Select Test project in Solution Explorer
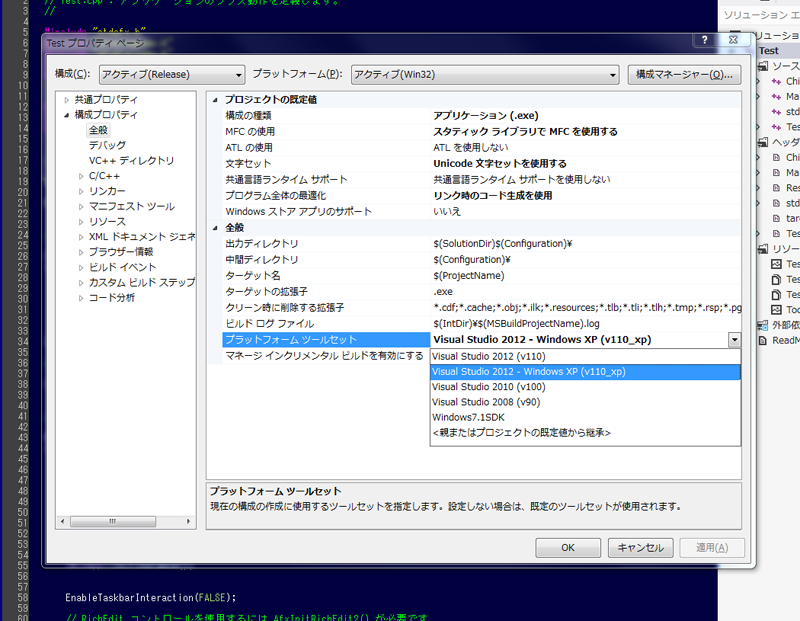This screenshot has height=621, width=800. click(768, 51)
